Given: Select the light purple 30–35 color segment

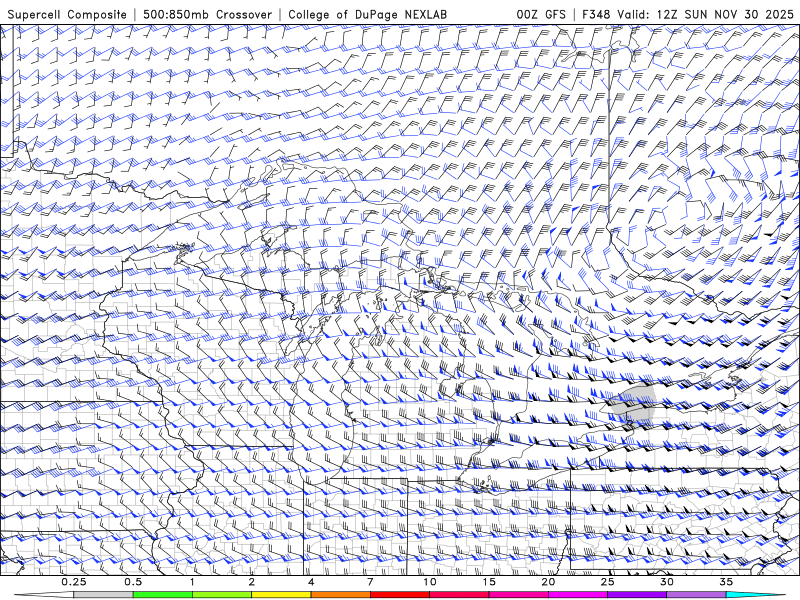Looking at the screenshot, I should click(x=696, y=595).
